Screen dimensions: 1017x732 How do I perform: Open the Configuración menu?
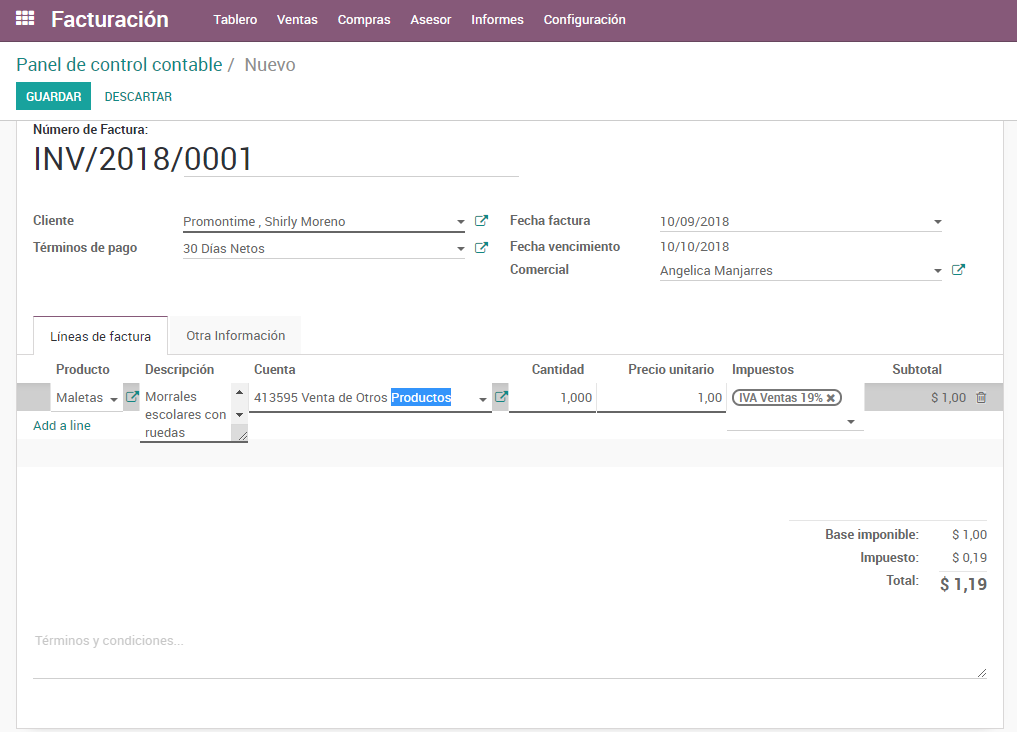584,19
